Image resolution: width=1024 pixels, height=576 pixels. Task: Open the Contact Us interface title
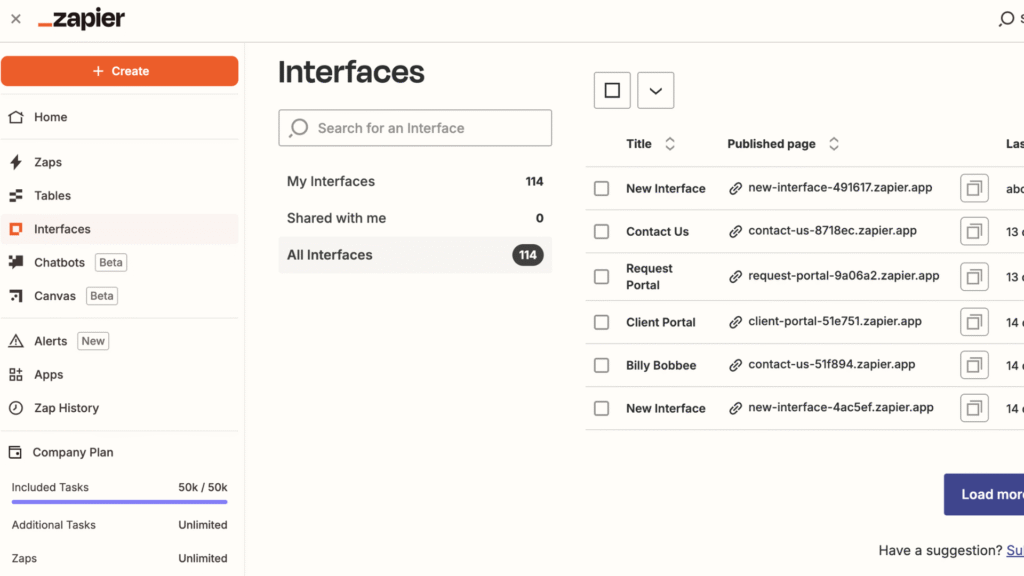(657, 232)
